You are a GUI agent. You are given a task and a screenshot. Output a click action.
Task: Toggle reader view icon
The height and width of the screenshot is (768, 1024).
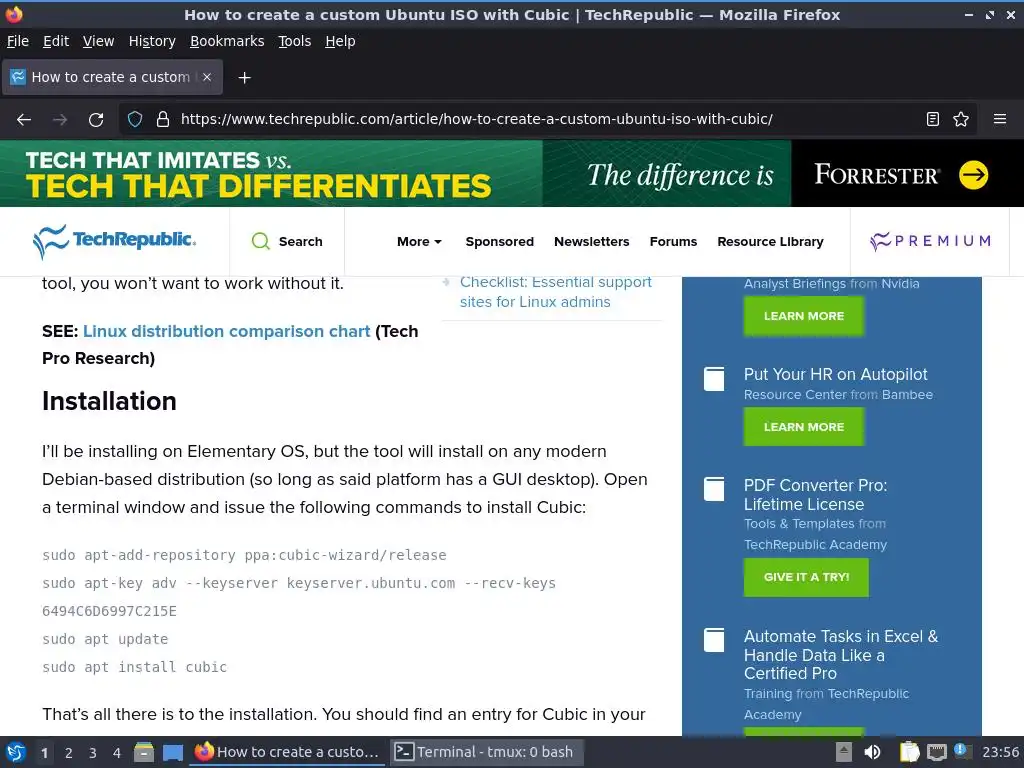point(933,120)
